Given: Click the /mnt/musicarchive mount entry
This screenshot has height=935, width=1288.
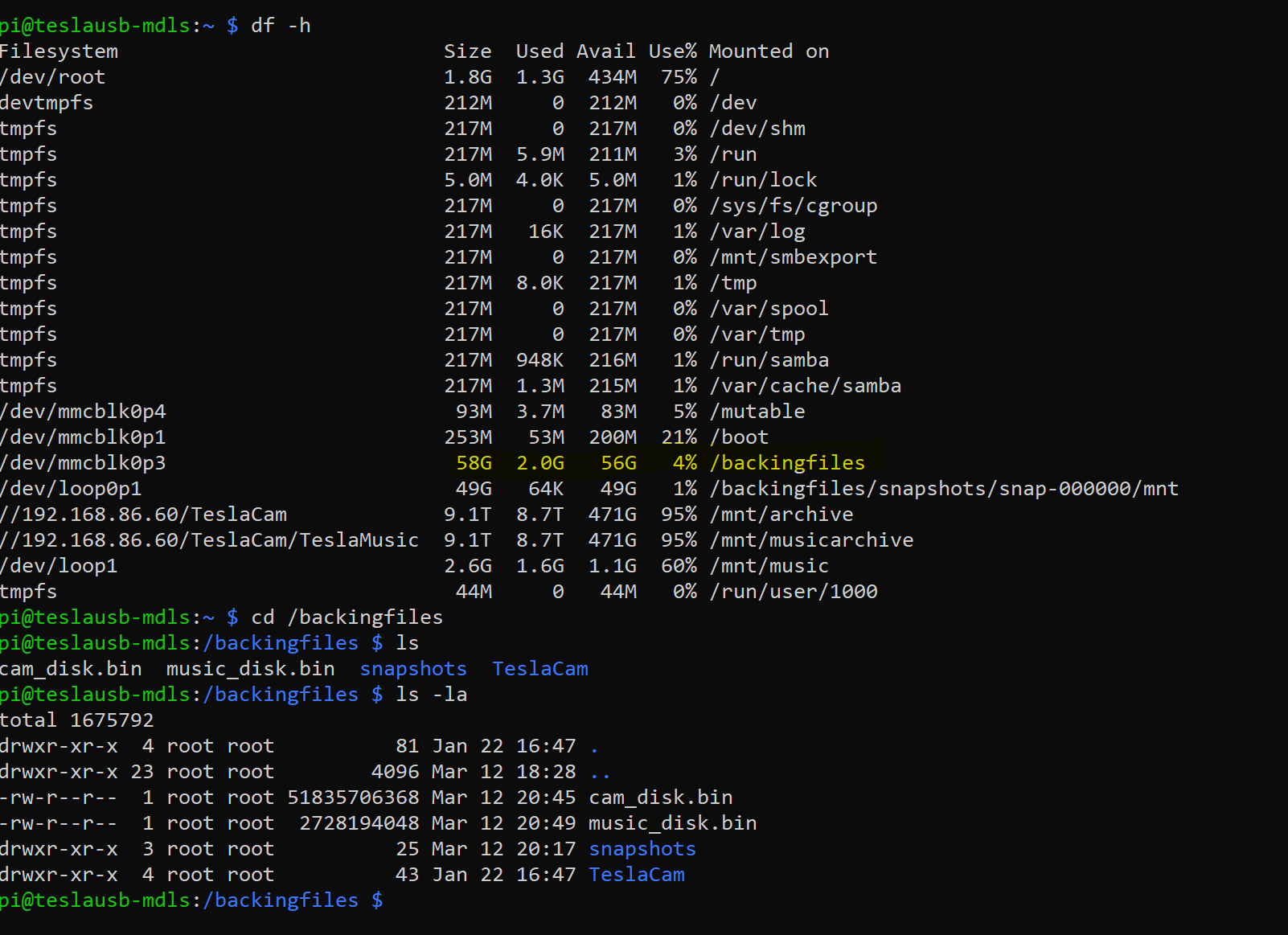Looking at the screenshot, I should click(812, 539).
